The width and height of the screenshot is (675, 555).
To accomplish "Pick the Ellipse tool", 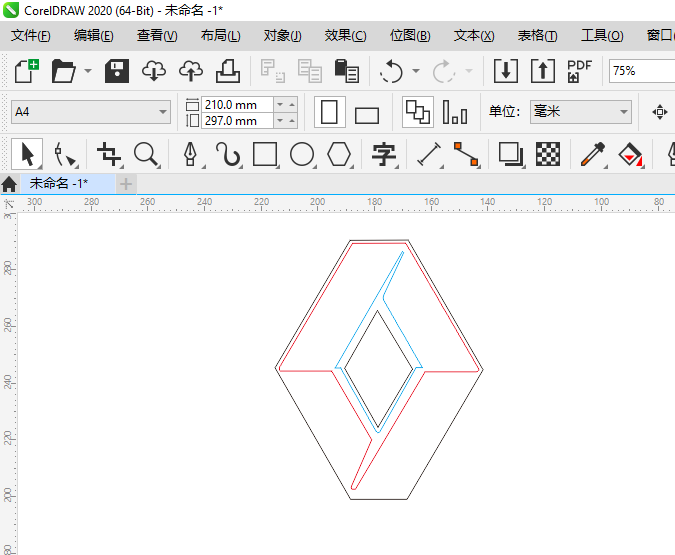I will [302, 154].
